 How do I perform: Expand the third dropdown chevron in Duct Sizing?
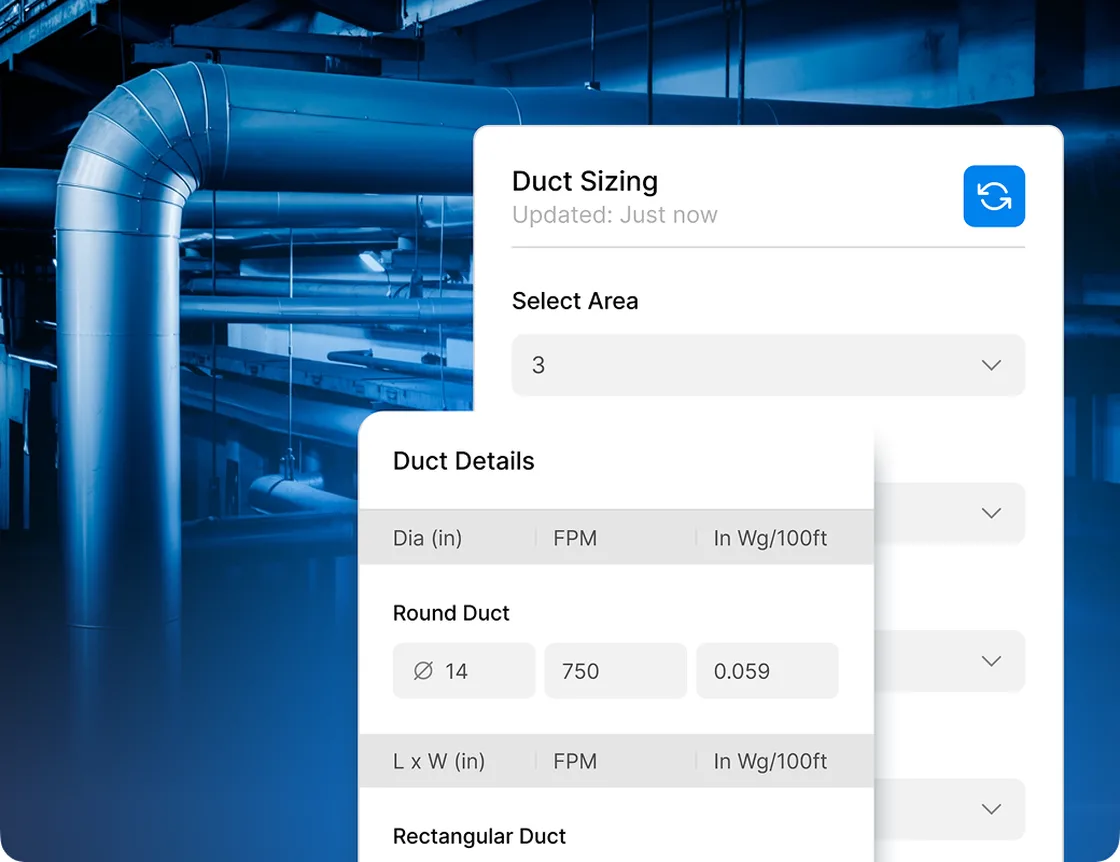991,661
